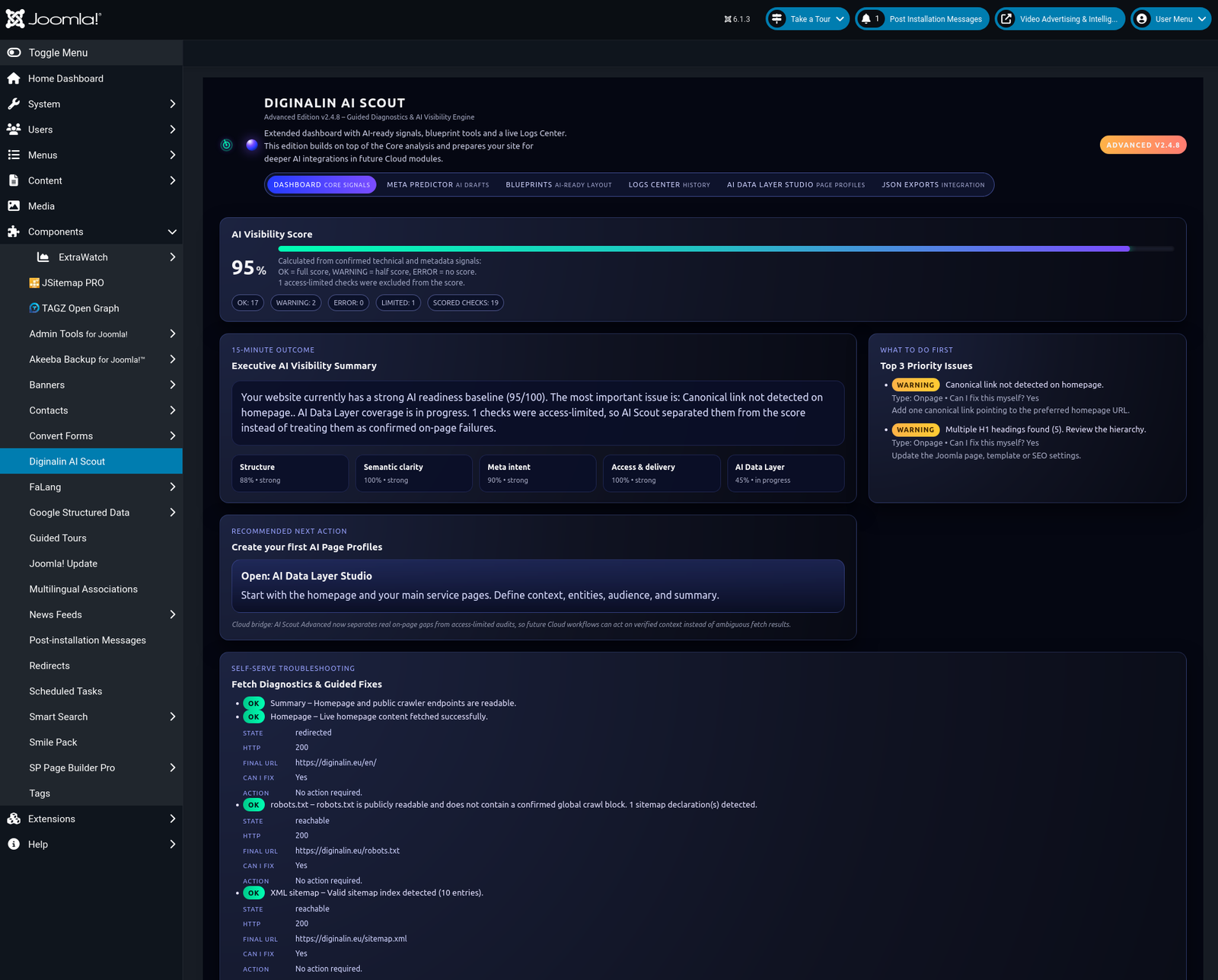Click the AI Data Layer 45% card
Image resolution: width=1218 pixels, height=980 pixels.
coord(786,473)
